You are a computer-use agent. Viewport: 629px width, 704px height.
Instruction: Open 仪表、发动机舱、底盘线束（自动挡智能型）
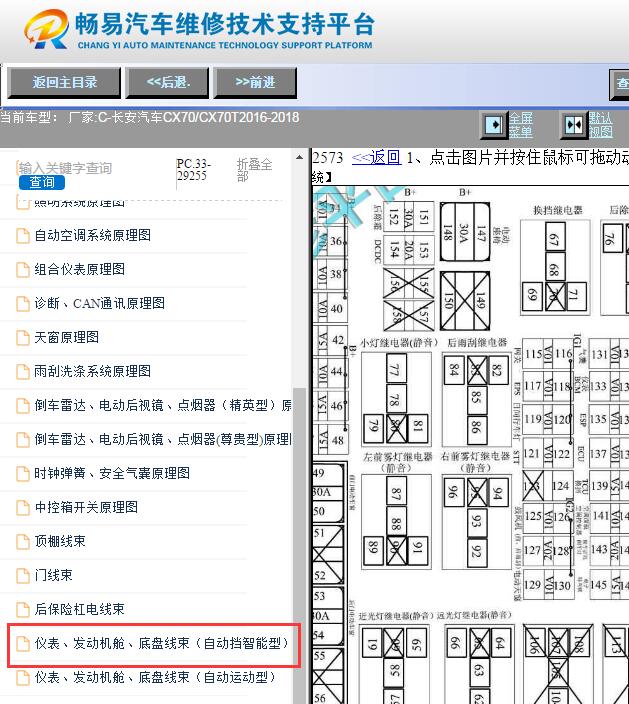tap(162, 643)
